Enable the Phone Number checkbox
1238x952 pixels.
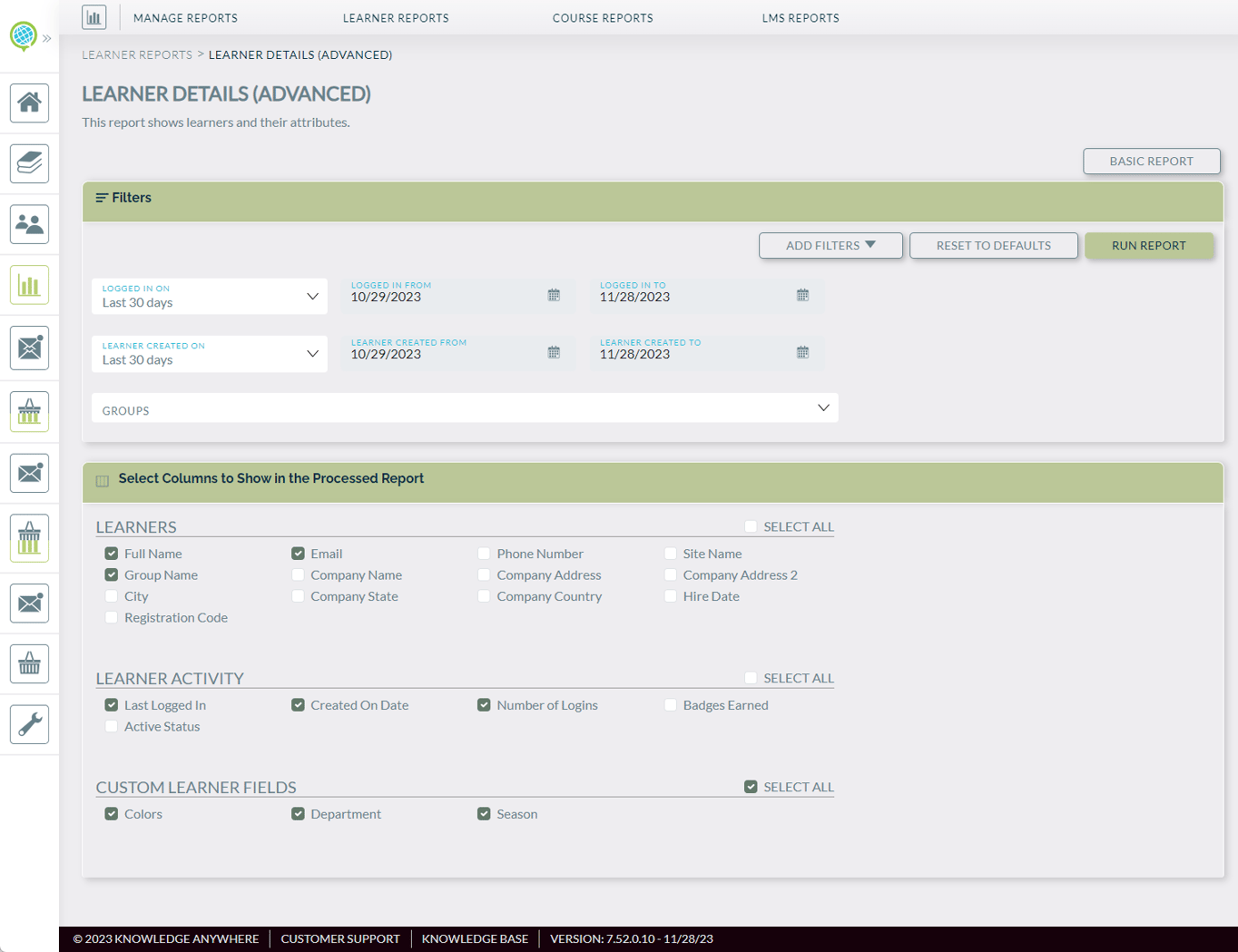pyautogui.click(x=484, y=553)
